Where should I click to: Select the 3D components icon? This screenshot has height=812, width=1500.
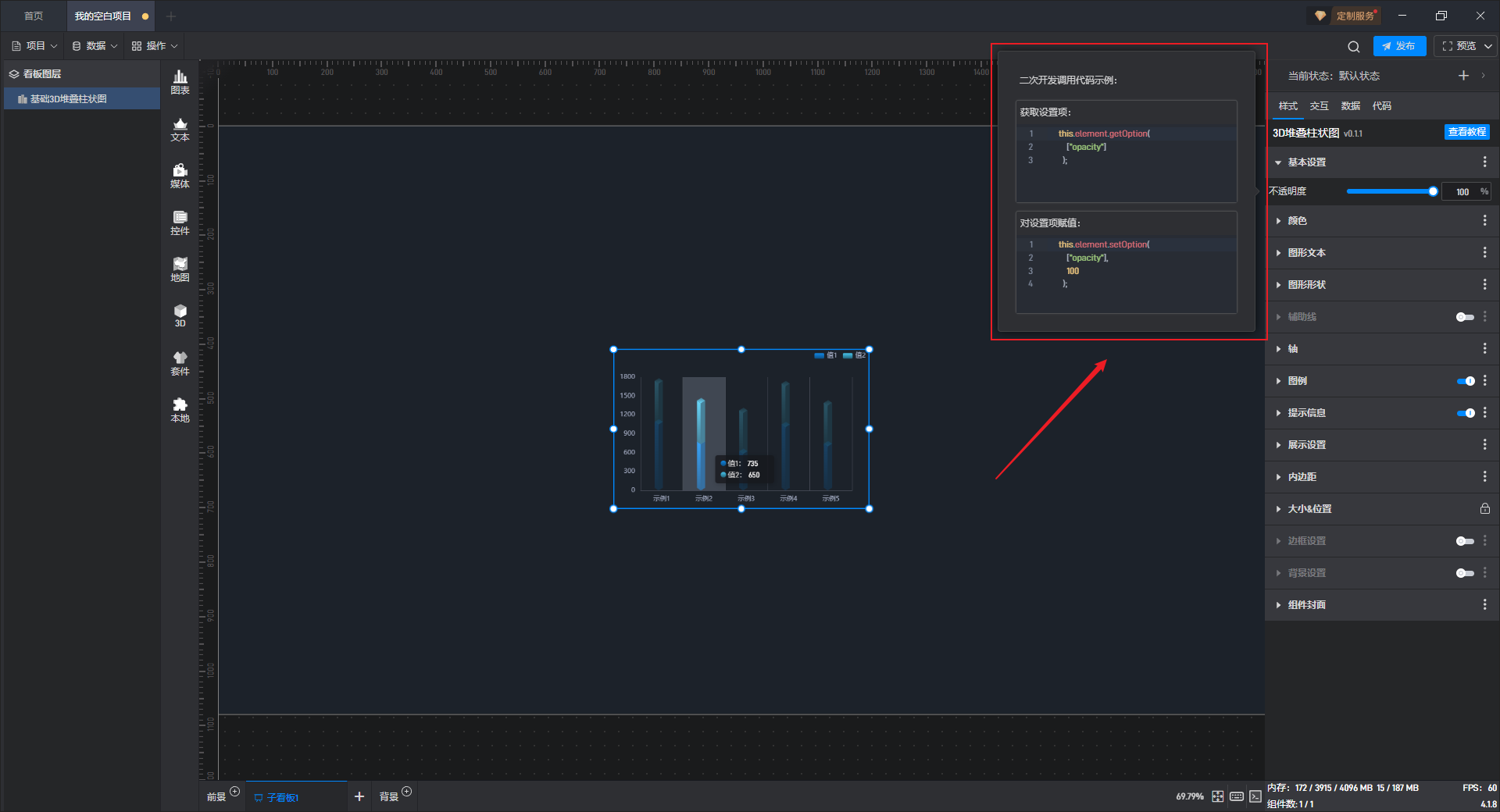point(180,315)
